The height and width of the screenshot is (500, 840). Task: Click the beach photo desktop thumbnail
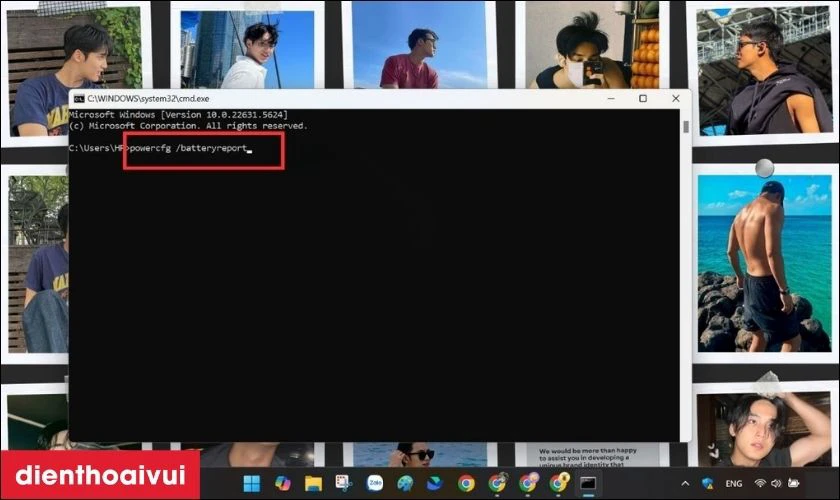click(x=763, y=265)
